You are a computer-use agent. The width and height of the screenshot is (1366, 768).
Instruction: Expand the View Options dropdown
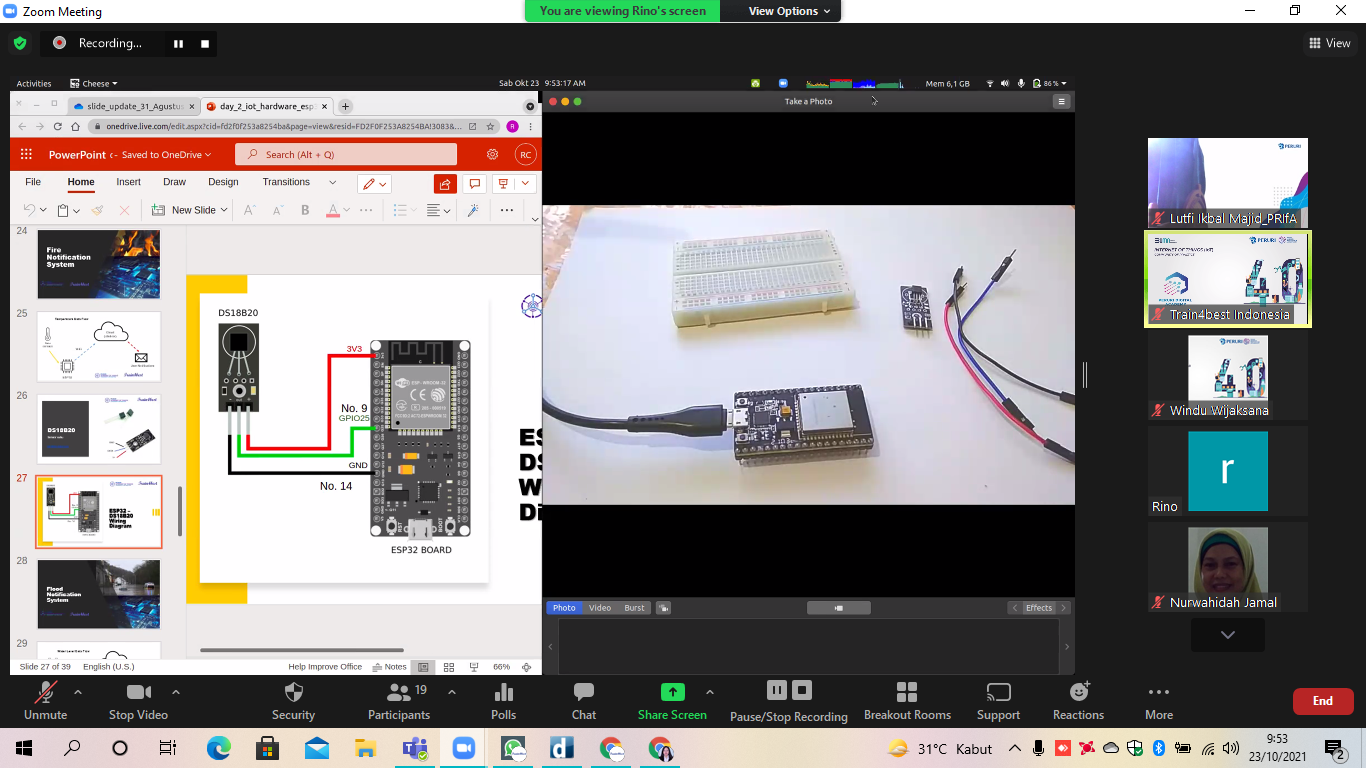pos(790,11)
